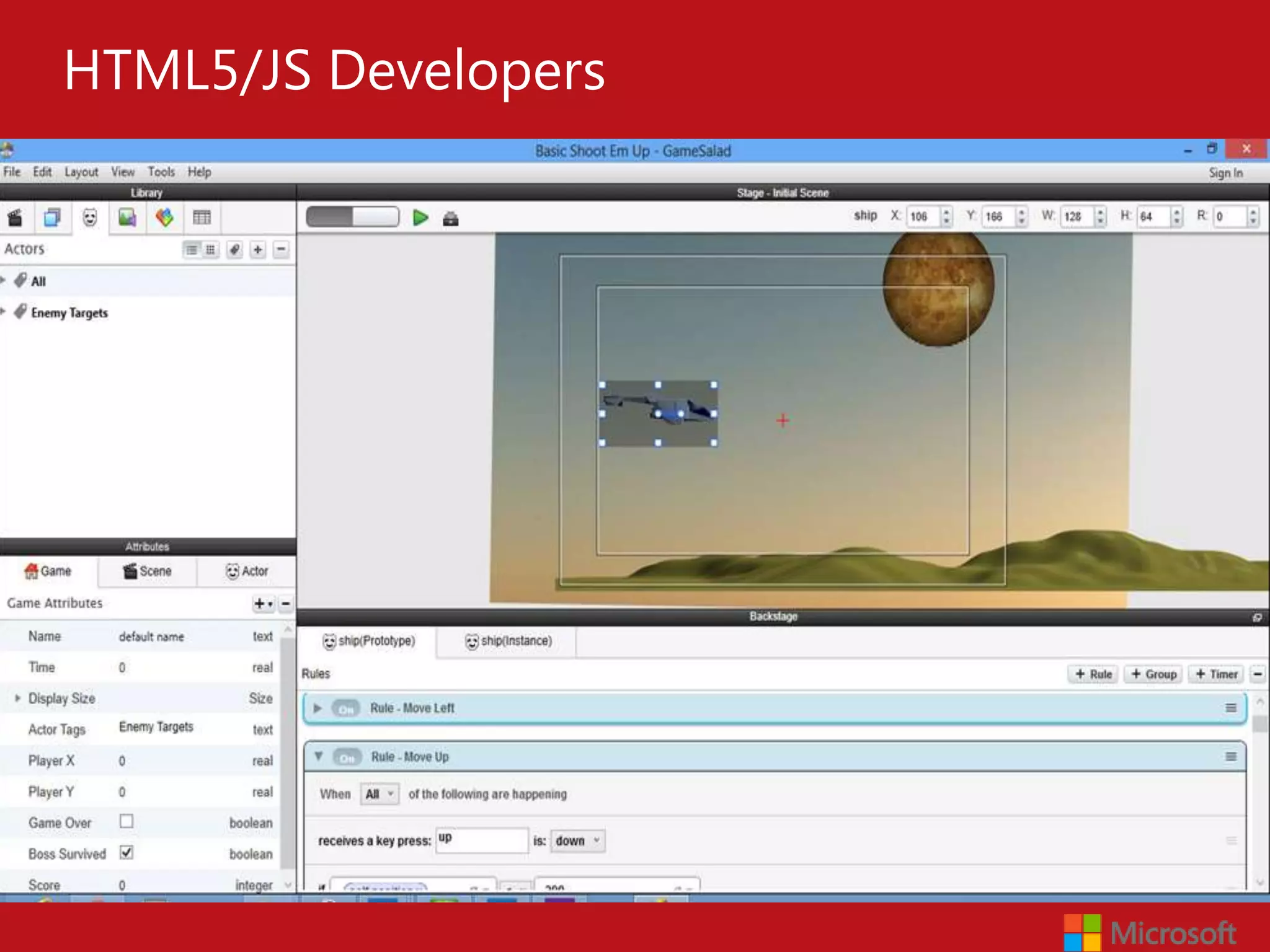The width and height of the screenshot is (1270, 952).
Task: Adjust the R rotation stepper
Action: pyautogui.click(x=1253, y=216)
